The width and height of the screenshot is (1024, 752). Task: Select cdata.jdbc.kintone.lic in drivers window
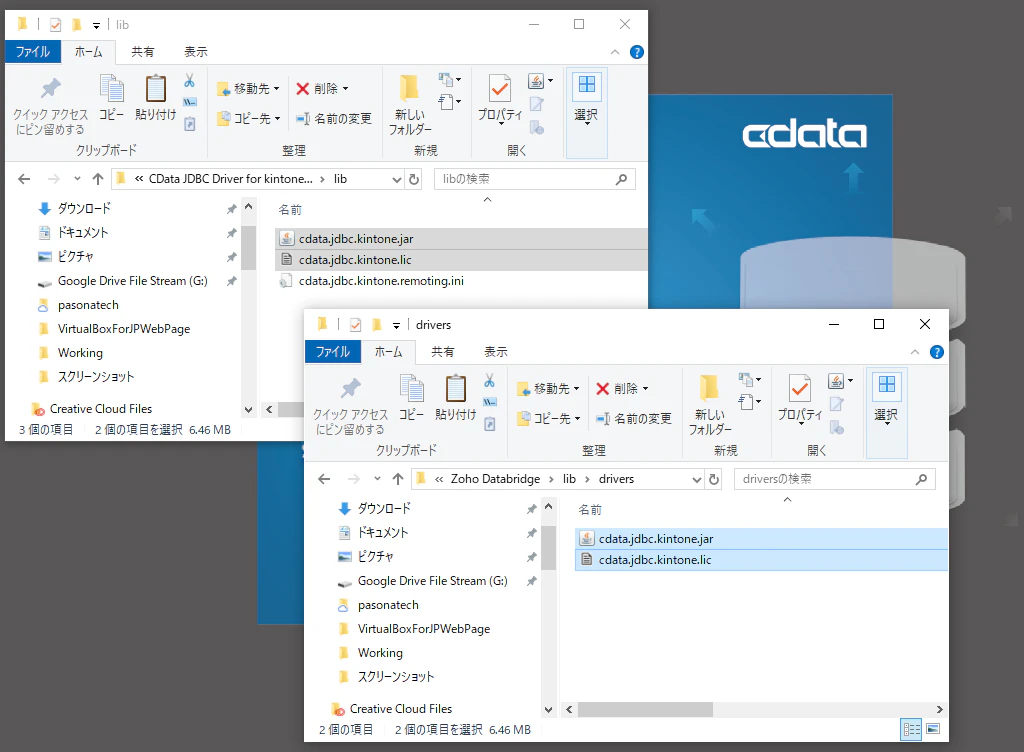[761, 560]
